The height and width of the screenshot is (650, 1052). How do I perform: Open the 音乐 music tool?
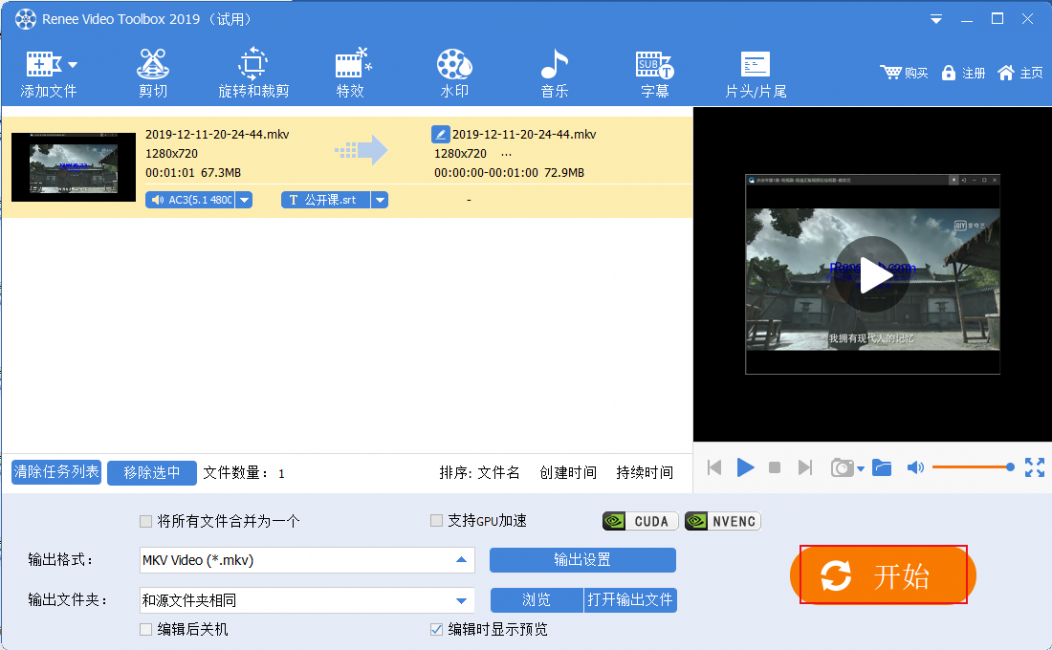pos(554,74)
